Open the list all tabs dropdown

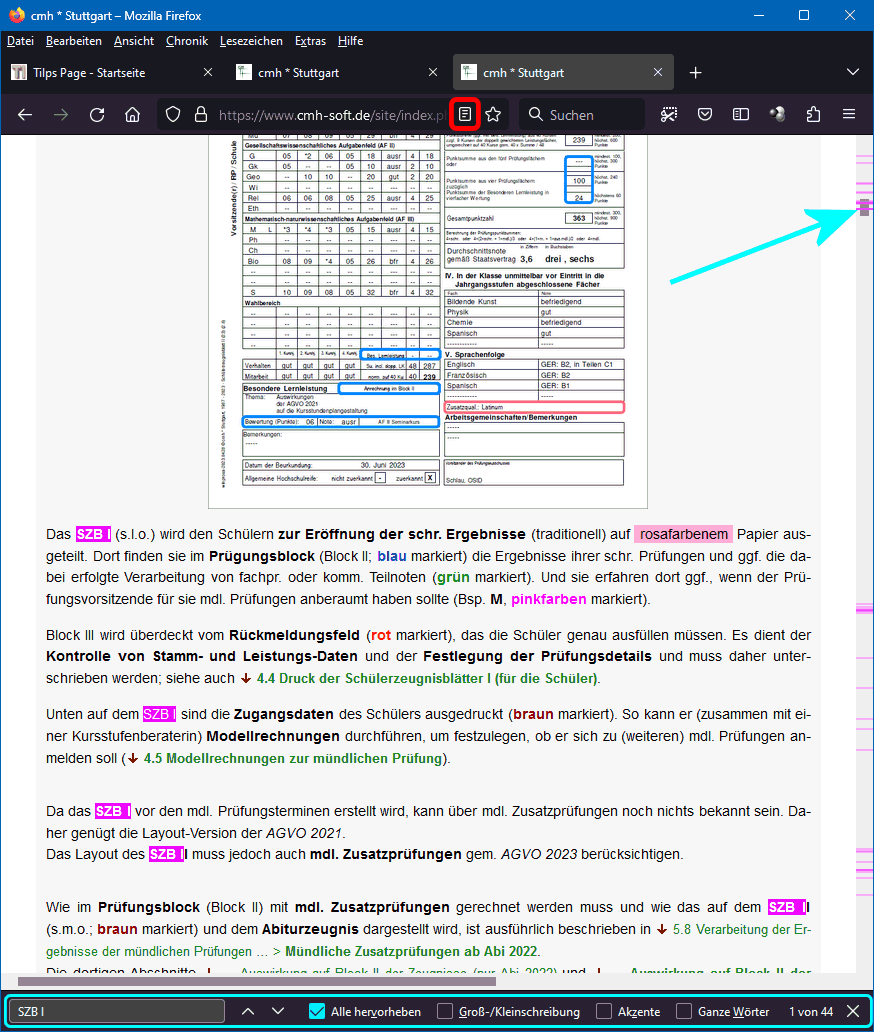pos(853,73)
